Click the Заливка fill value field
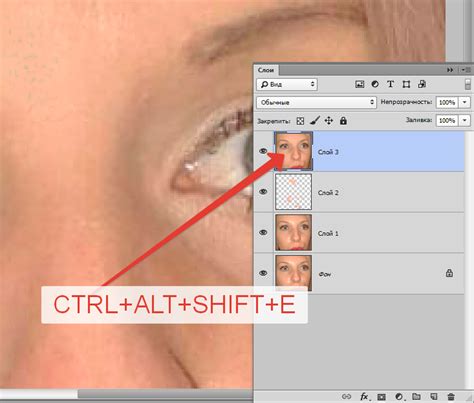Image resolution: width=474 pixels, height=403 pixels. pos(447,120)
